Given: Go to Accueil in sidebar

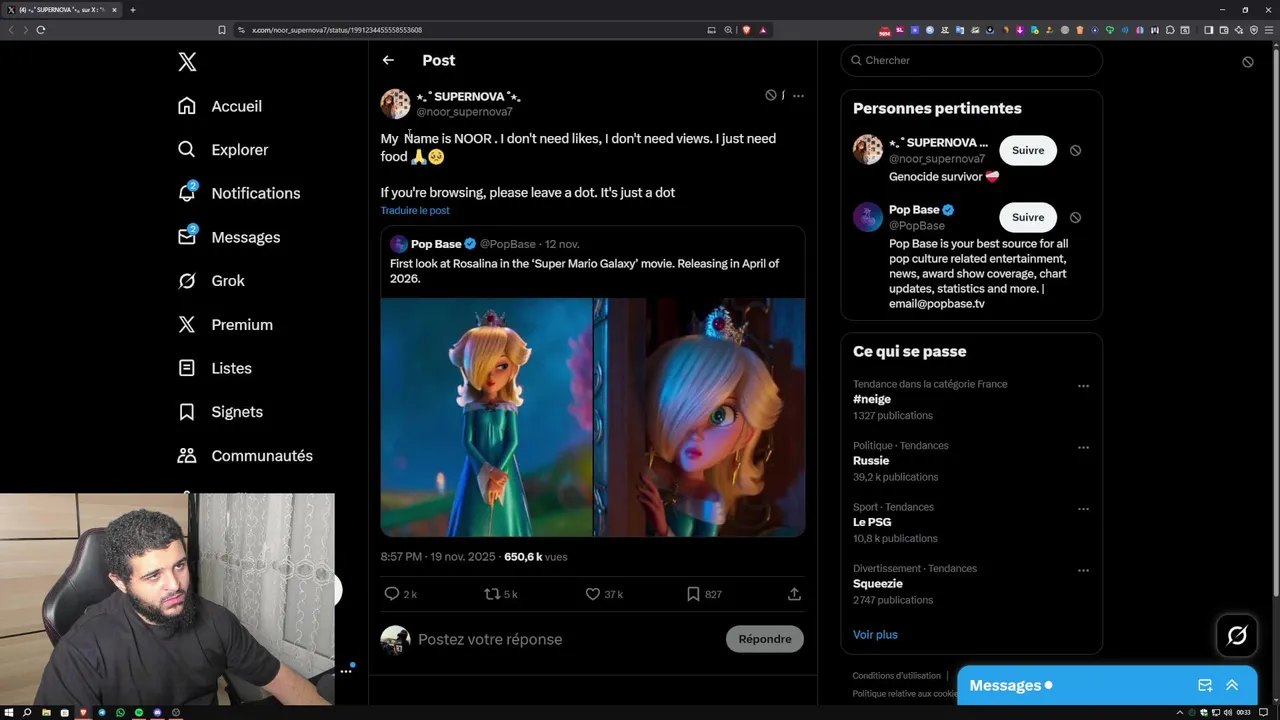Looking at the screenshot, I should tap(220, 106).
